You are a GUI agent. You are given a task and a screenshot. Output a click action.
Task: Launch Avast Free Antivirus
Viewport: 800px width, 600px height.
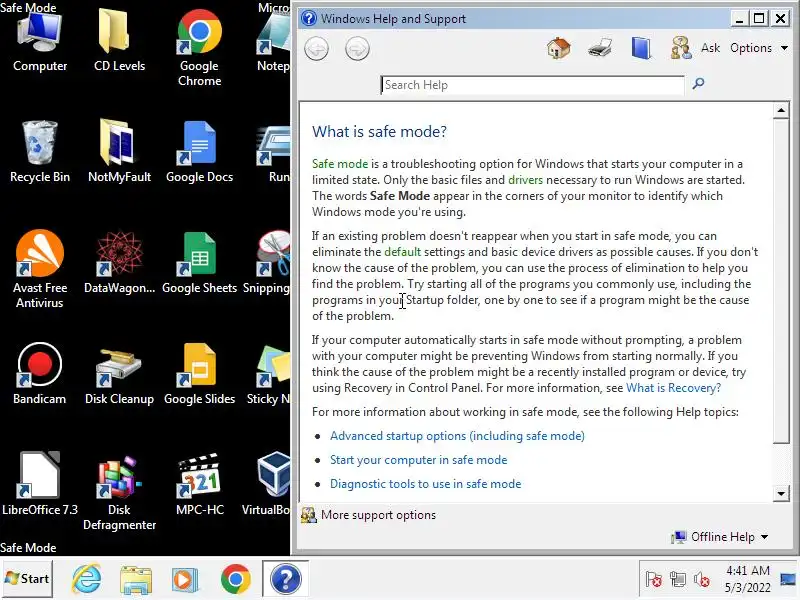coord(40,269)
